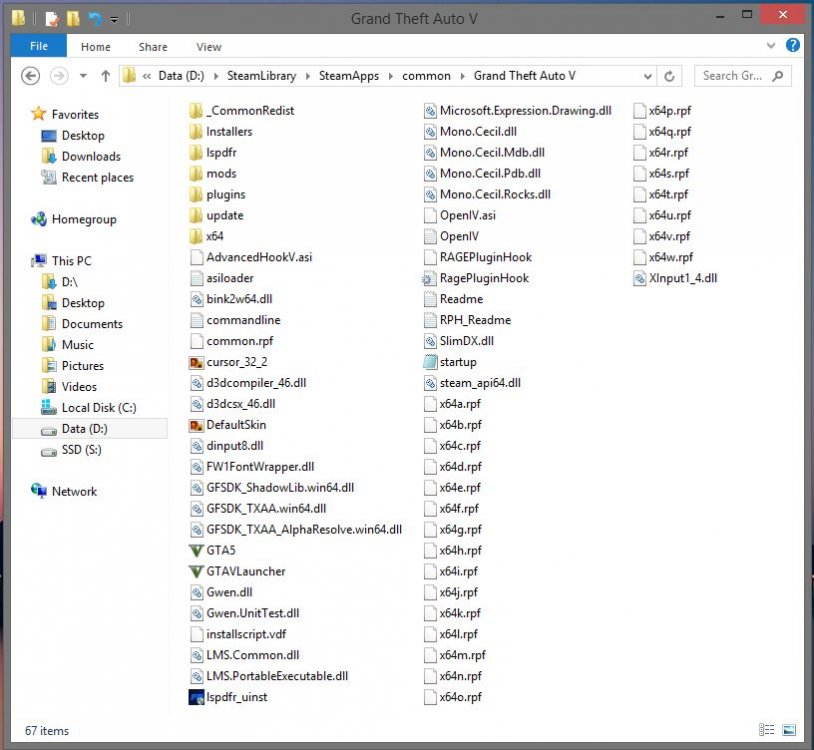Select the lspdfr_uinst uninstaller icon
Image resolution: width=814 pixels, height=750 pixels.
click(196, 697)
